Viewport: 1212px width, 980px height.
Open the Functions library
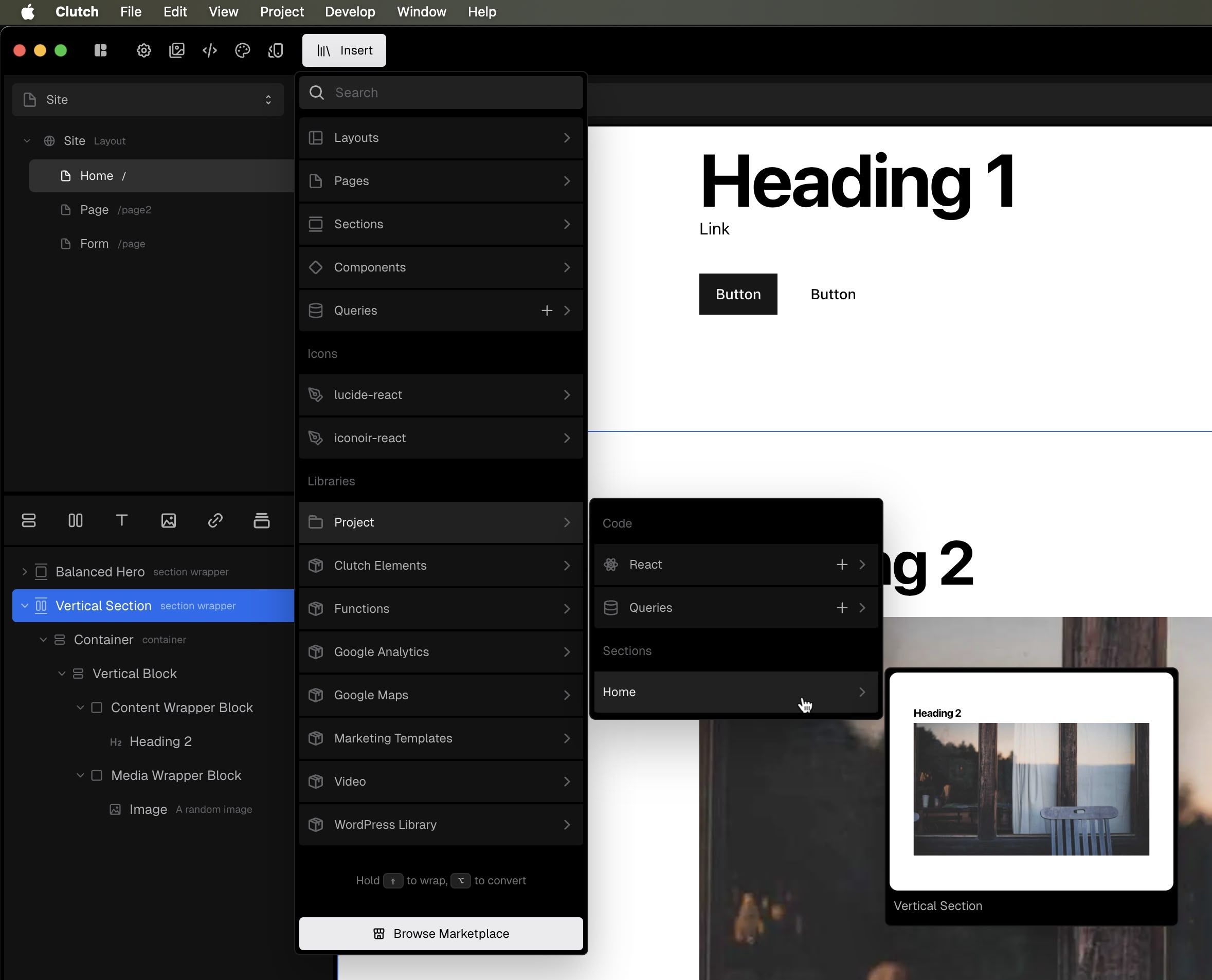441,609
